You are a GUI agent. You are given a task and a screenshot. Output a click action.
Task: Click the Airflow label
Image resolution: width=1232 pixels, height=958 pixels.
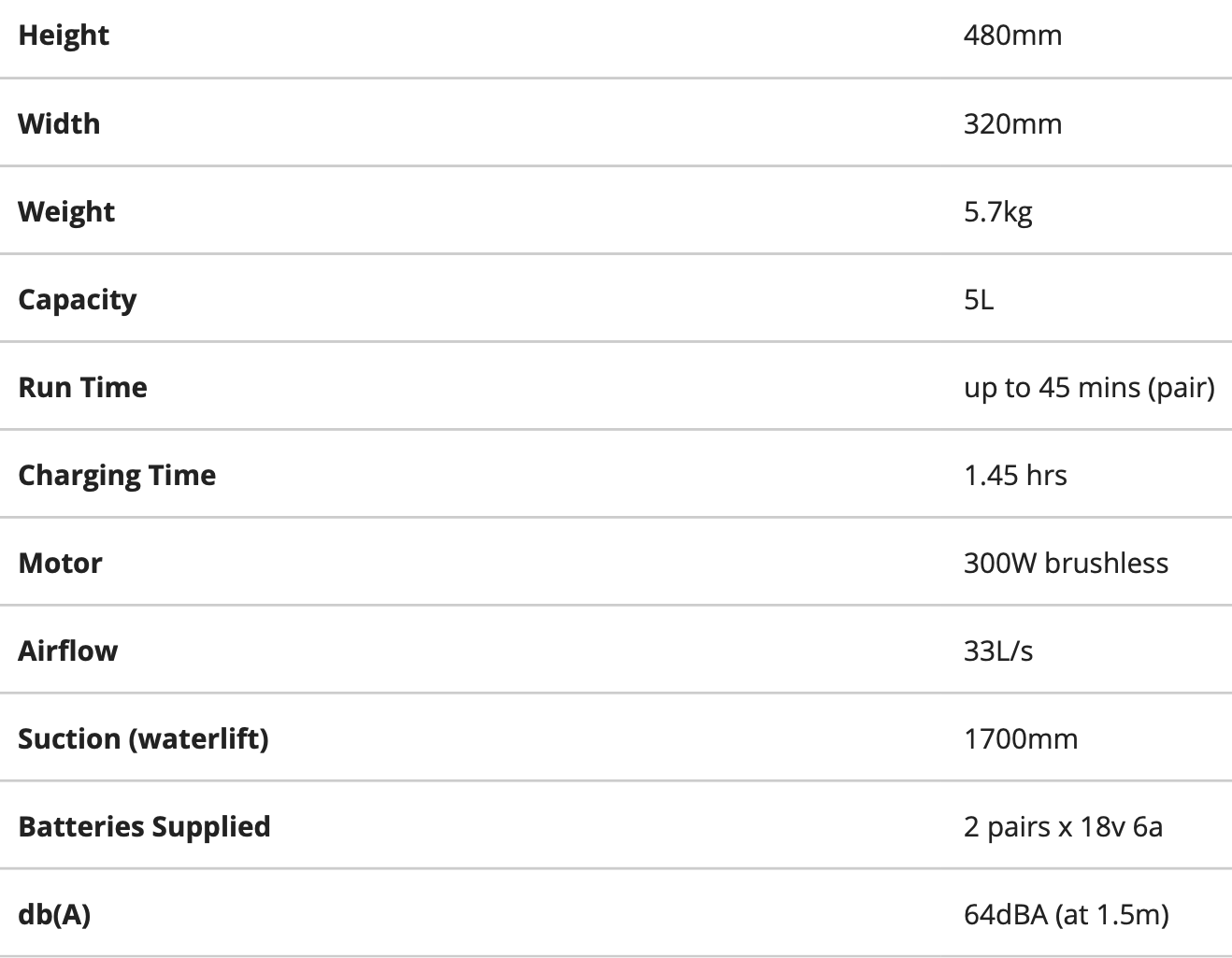(68, 651)
